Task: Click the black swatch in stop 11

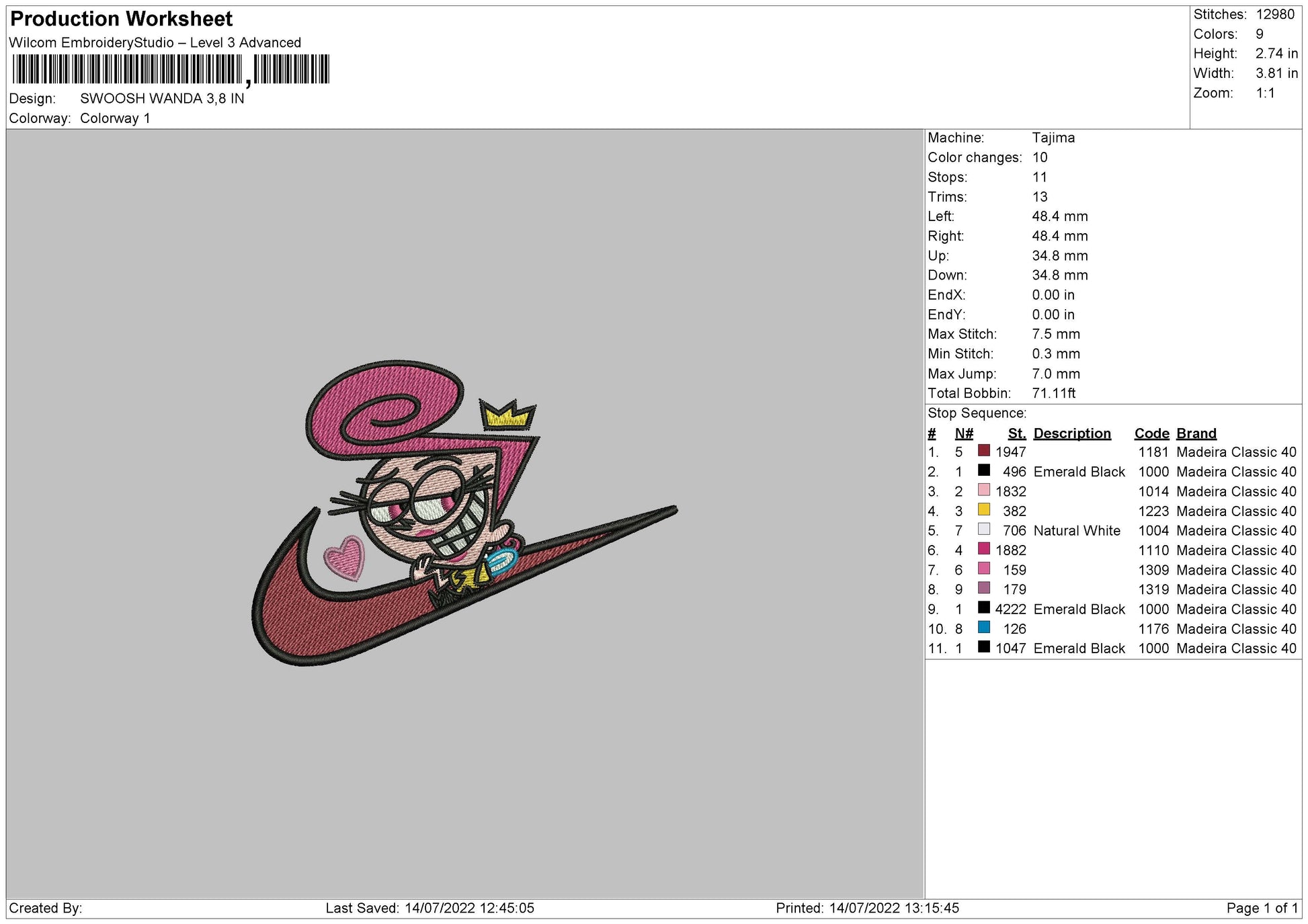Action: click(983, 647)
